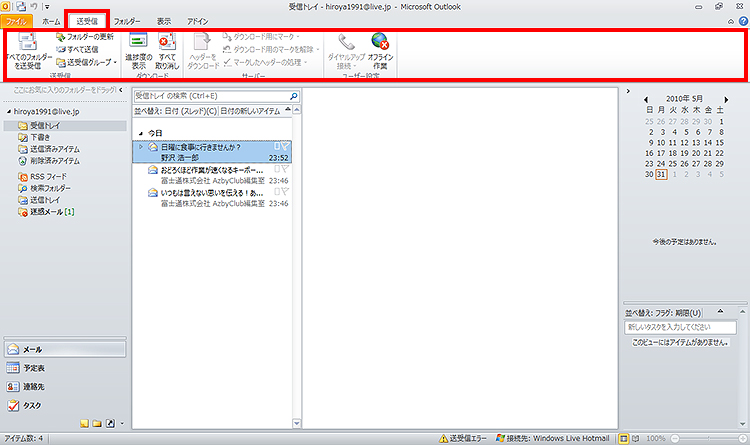Image resolution: width=750 pixels, height=445 pixels.
Task: Click Normal view icon in status bar
Action: [623, 438]
